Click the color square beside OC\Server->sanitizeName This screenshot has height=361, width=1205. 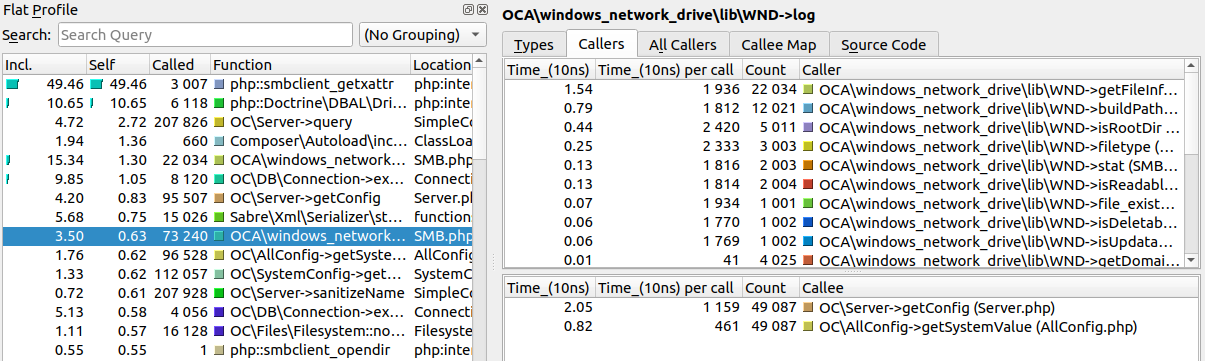[x=220, y=293]
